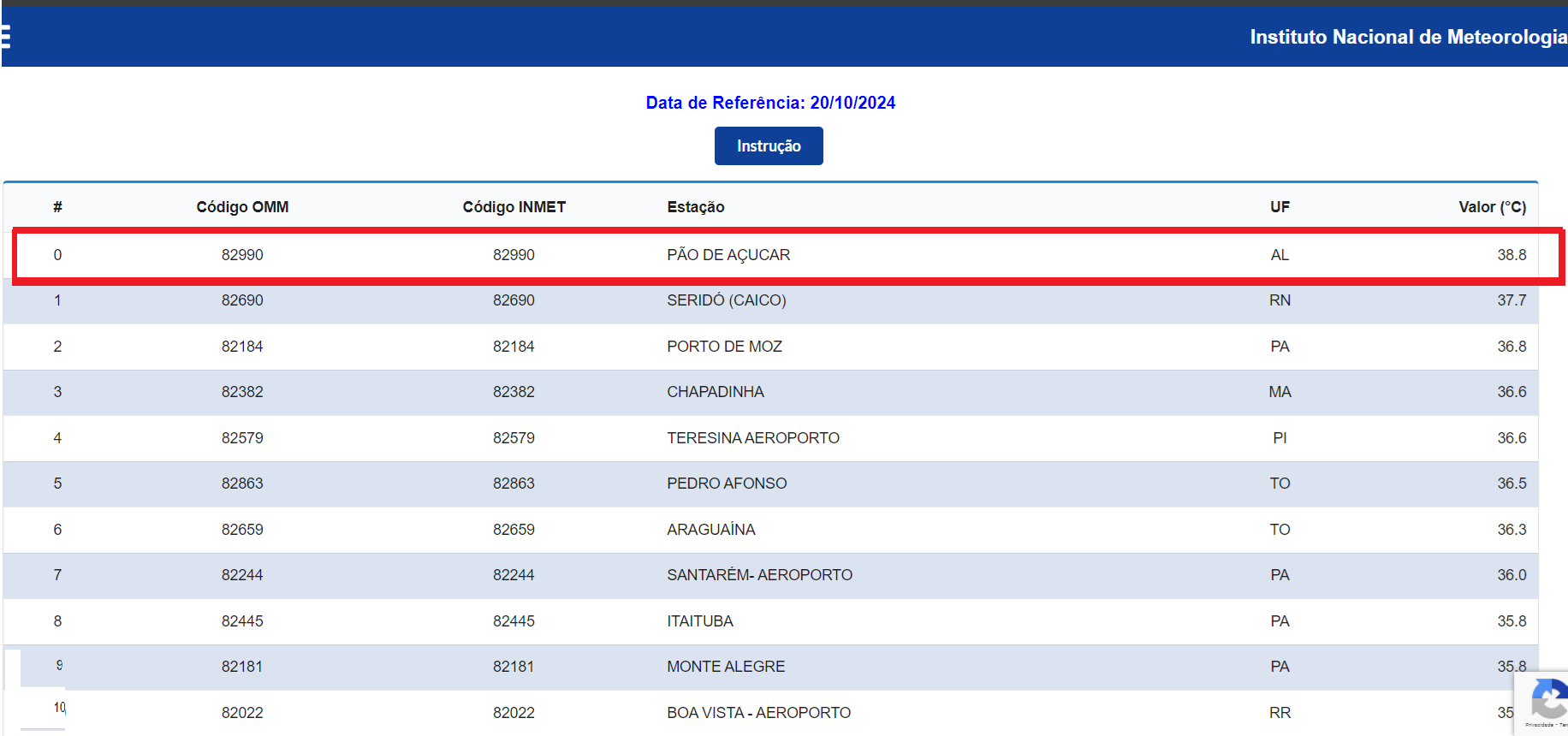Select station BOA VISTA - AEROPORTO

pyautogui.click(x=759, y=713)
